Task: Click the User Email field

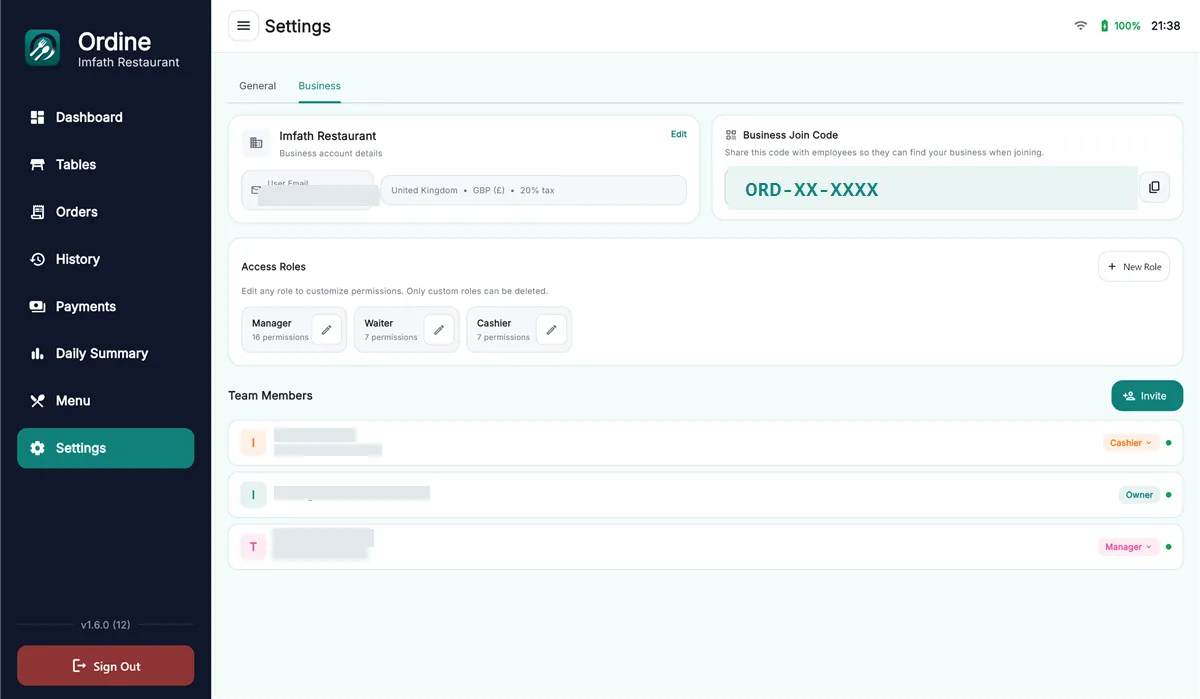Action: [x=308, y=190]
